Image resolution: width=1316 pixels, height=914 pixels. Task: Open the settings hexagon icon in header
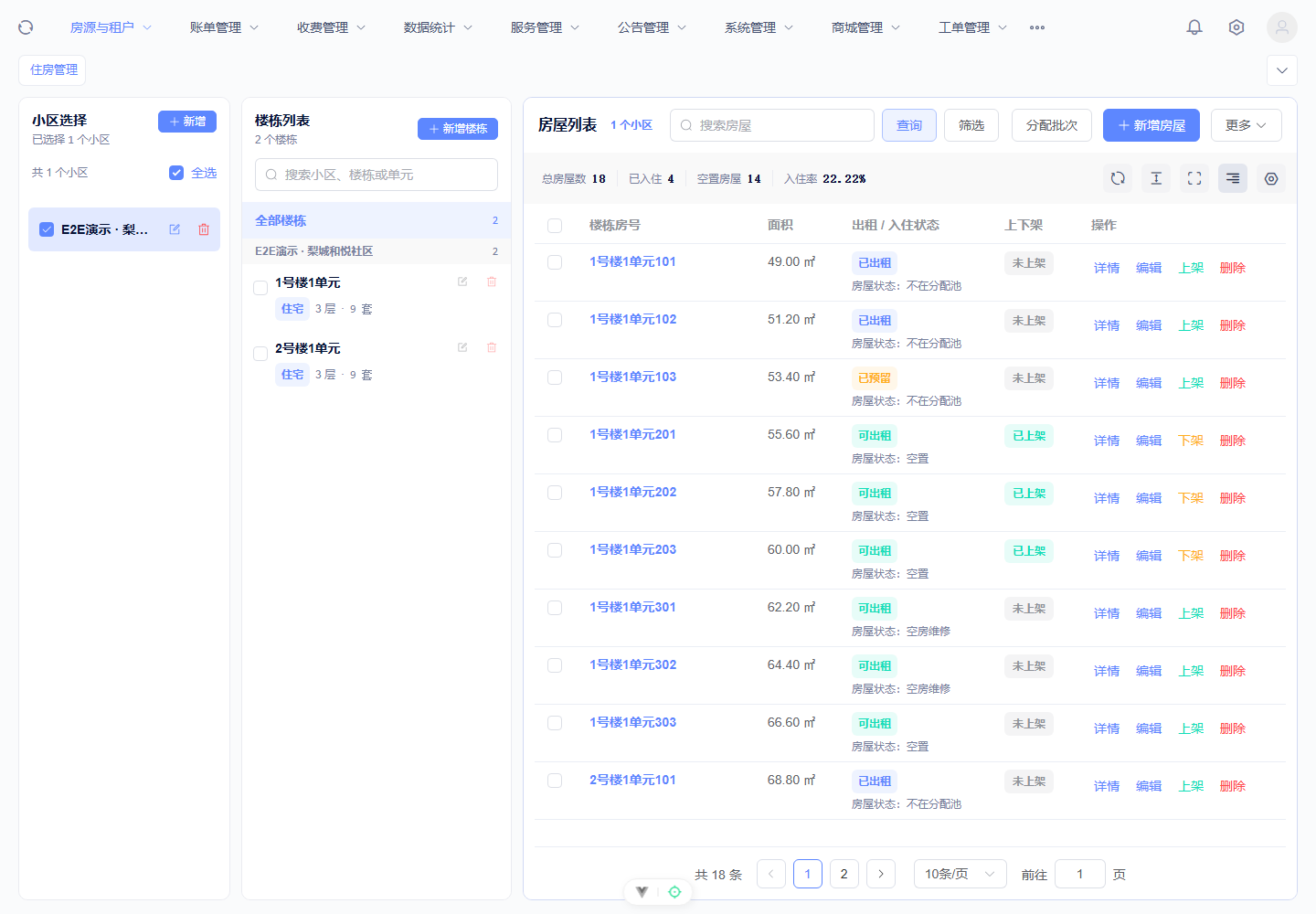(x=1236, y=27)
